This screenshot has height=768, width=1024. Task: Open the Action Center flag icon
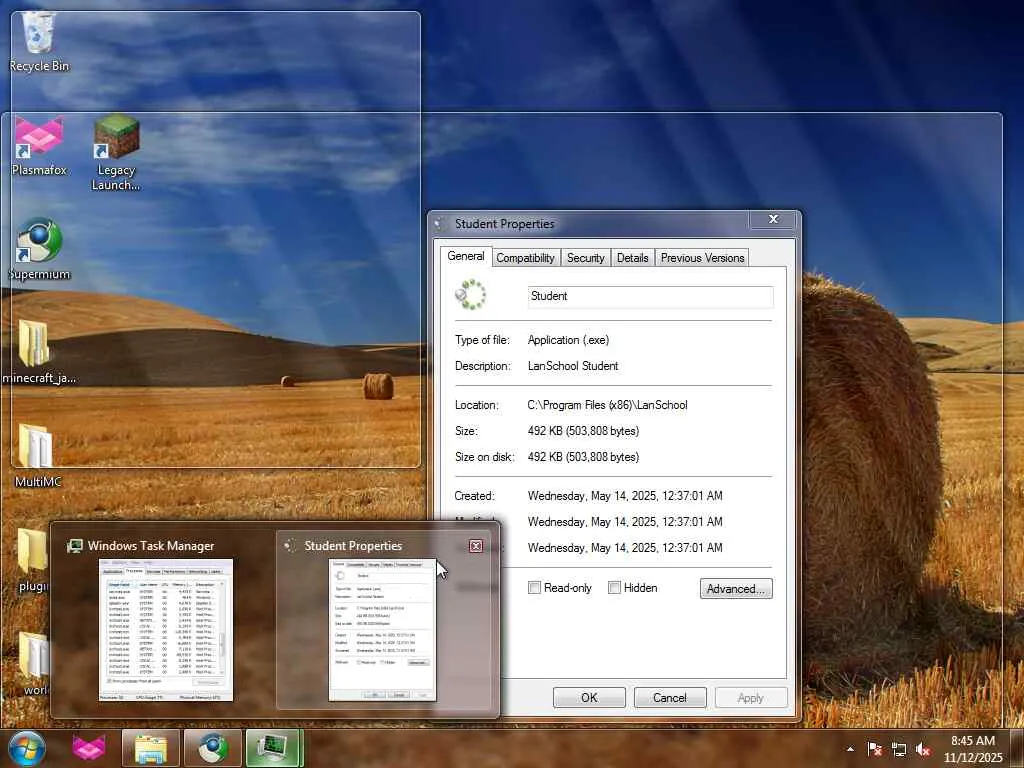tap(874, 749)
